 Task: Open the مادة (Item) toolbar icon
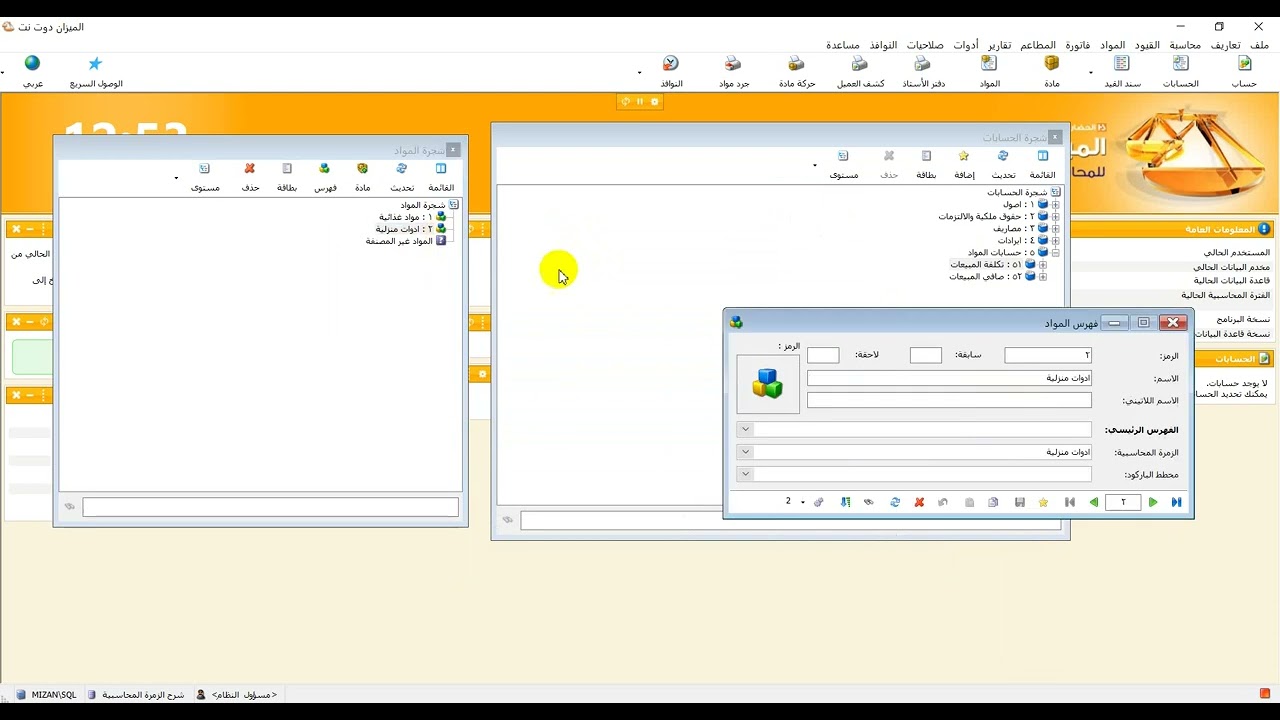click(1052, 72)
